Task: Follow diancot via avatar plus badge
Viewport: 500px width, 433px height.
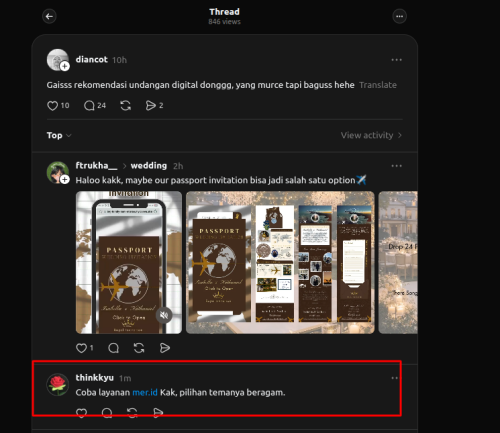Action: click(x=65, y=66)
